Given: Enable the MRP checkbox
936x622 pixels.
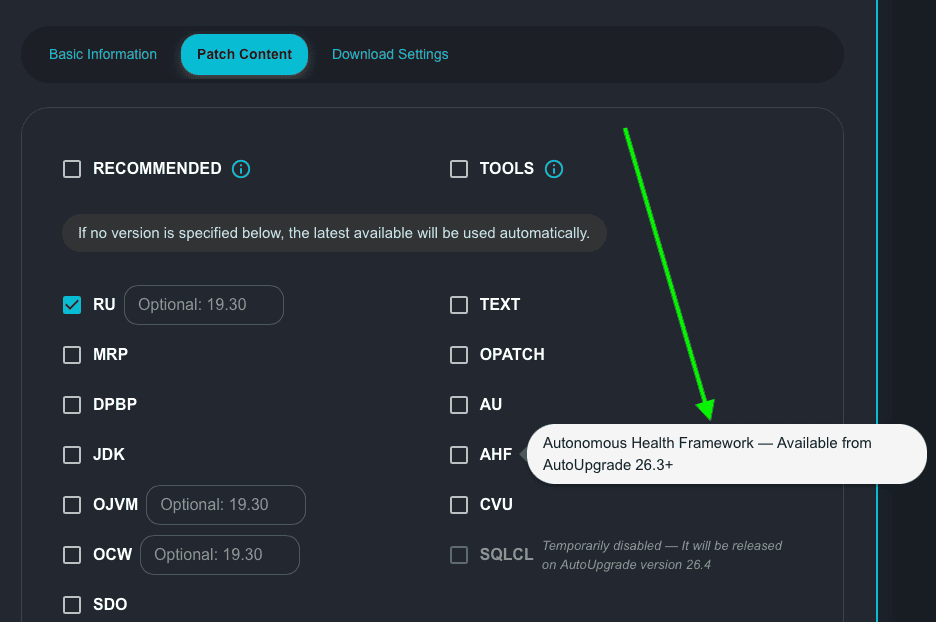Looking at the screenshot, I should point(72,355).
